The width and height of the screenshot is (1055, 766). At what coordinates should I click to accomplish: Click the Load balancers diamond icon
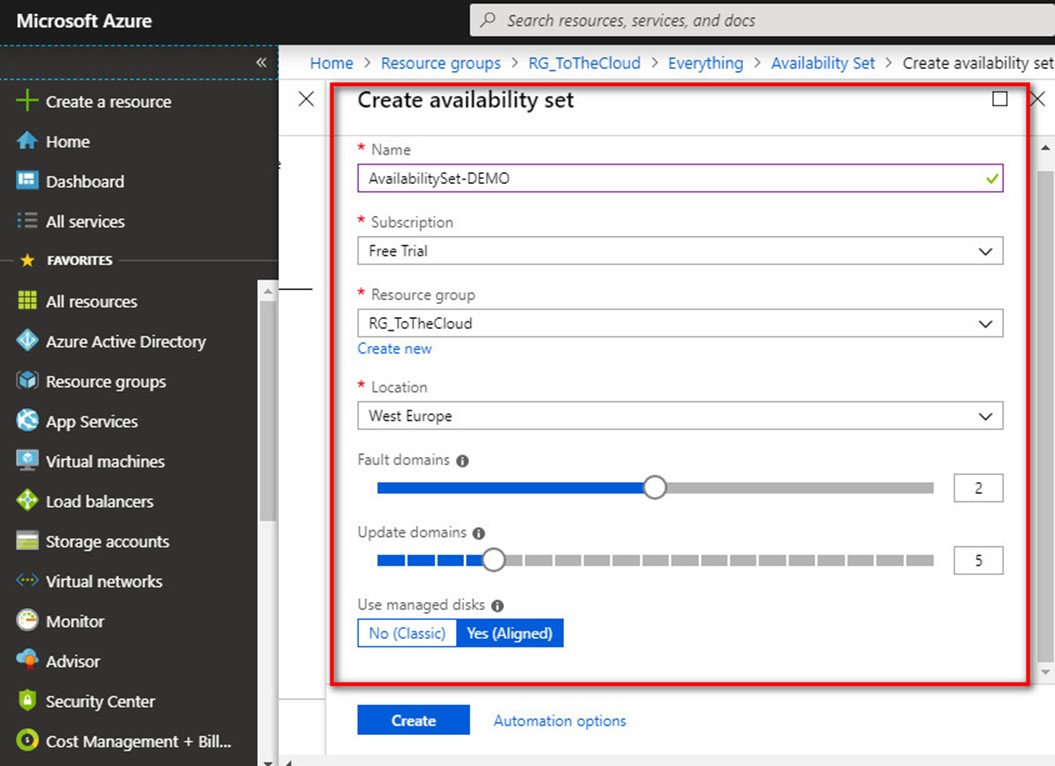(28, 502)
